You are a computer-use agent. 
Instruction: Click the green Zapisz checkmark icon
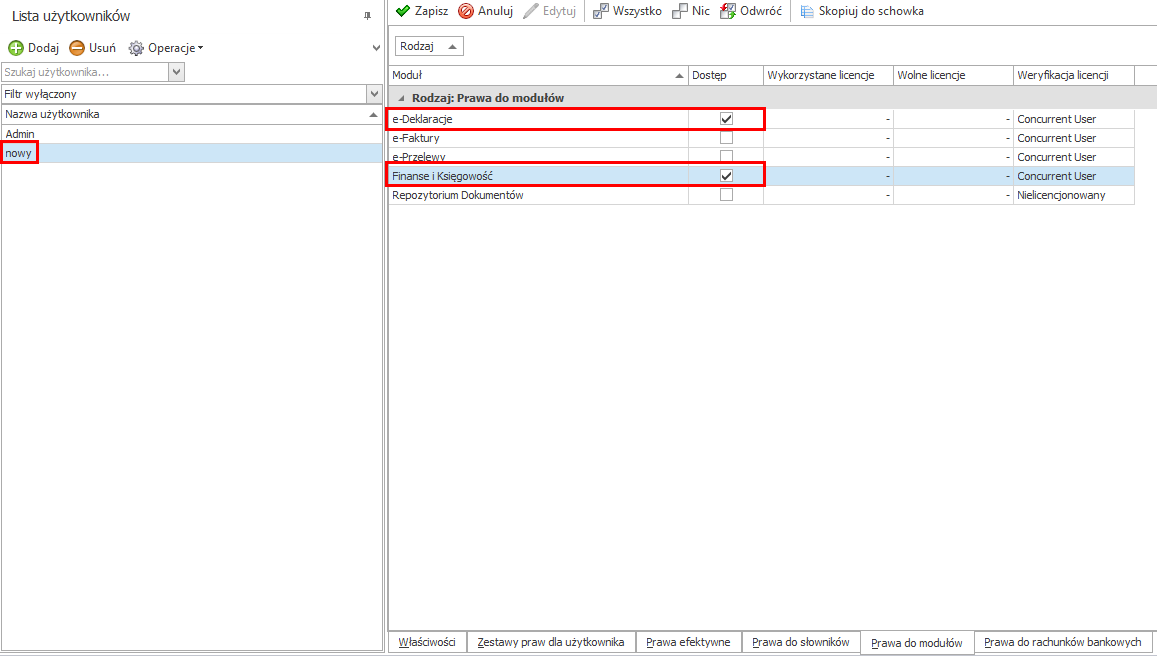403,11
